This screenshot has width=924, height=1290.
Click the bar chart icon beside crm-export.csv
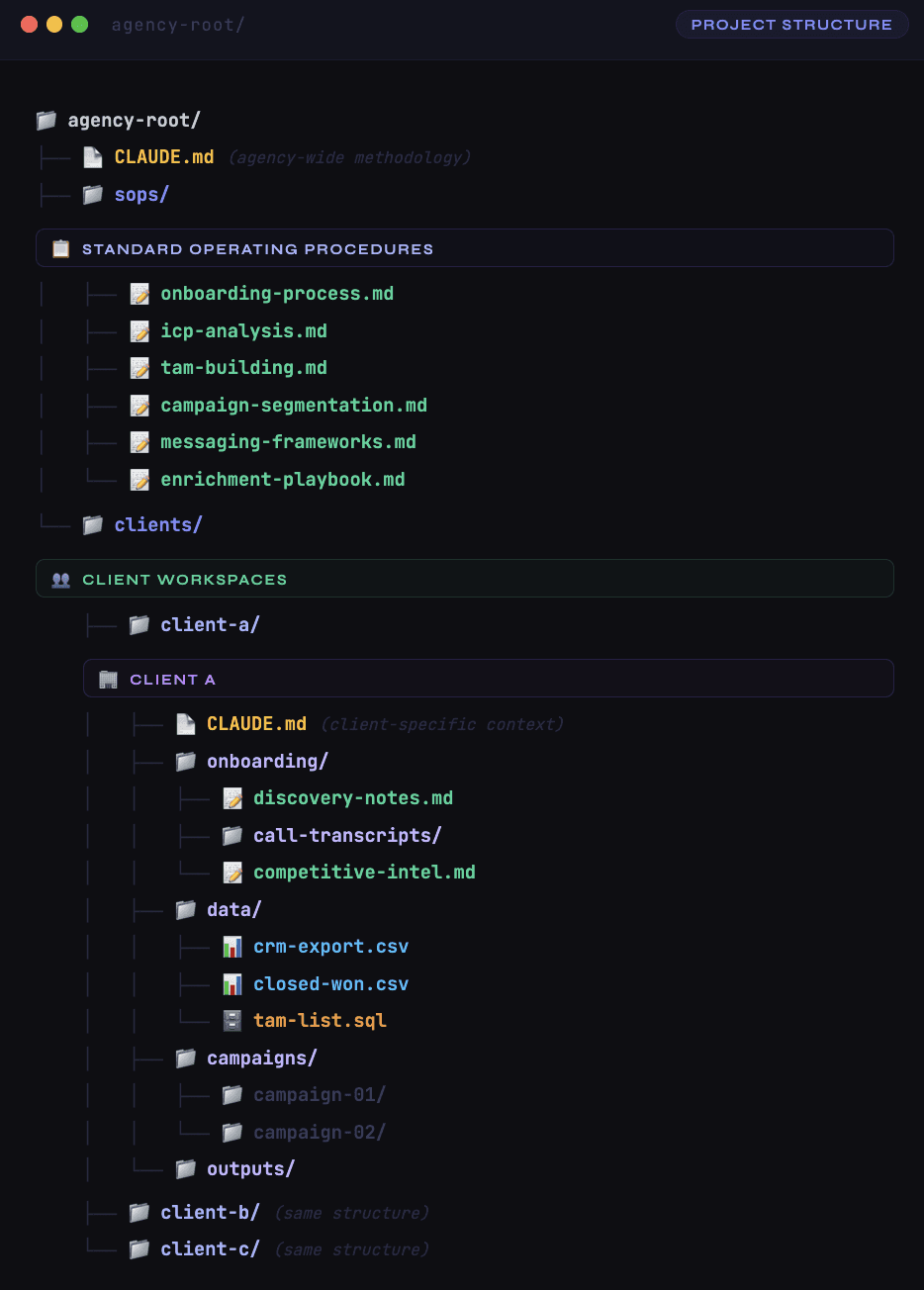click(x=232, y=946)
